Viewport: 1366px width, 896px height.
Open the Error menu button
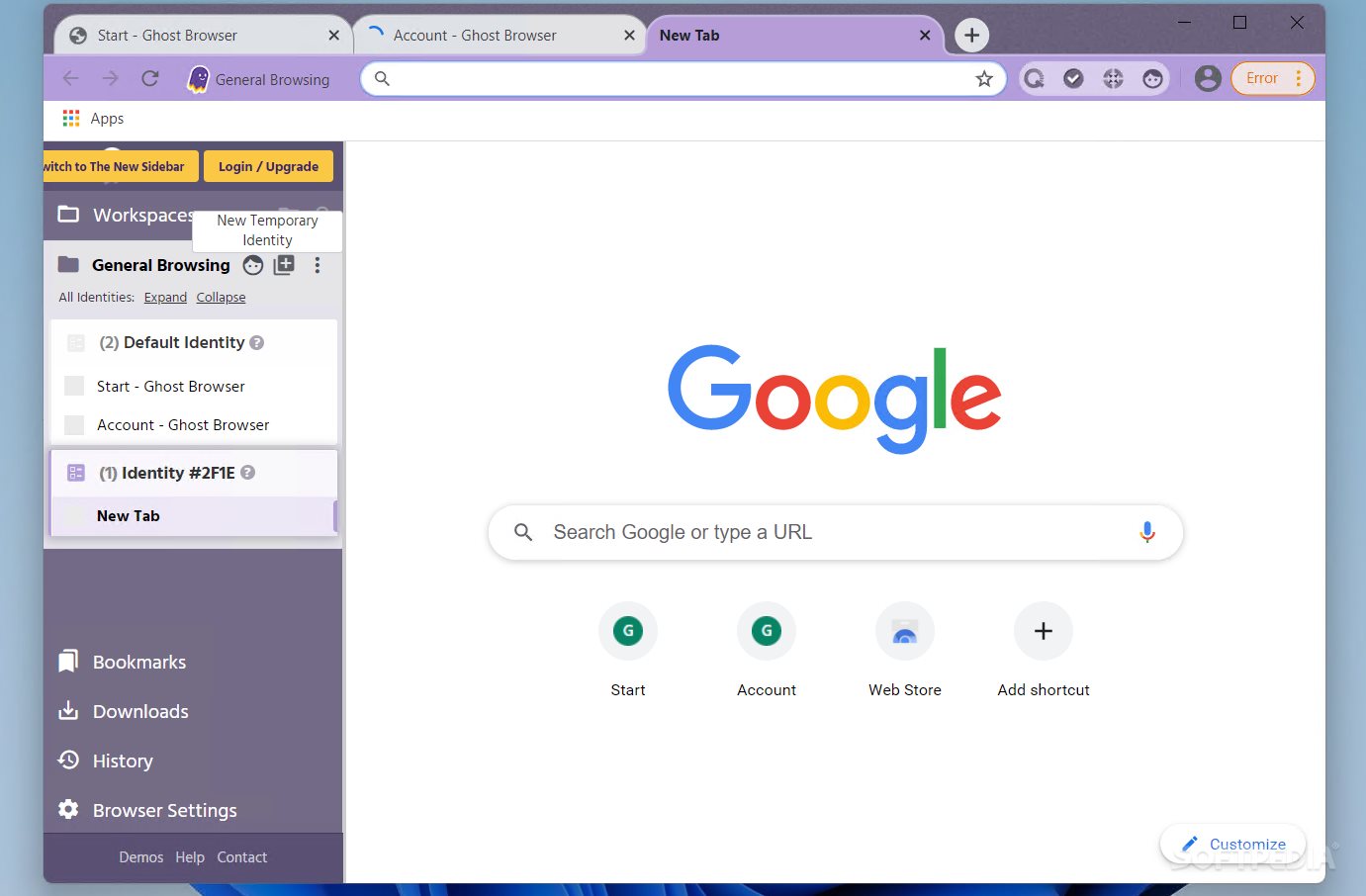click(x=1272, y=78)
